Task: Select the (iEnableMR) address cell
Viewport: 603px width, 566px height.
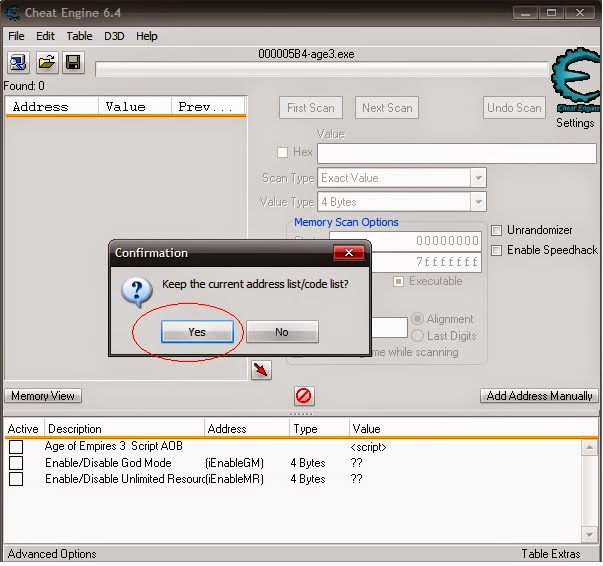Action: tap(234, 479)
